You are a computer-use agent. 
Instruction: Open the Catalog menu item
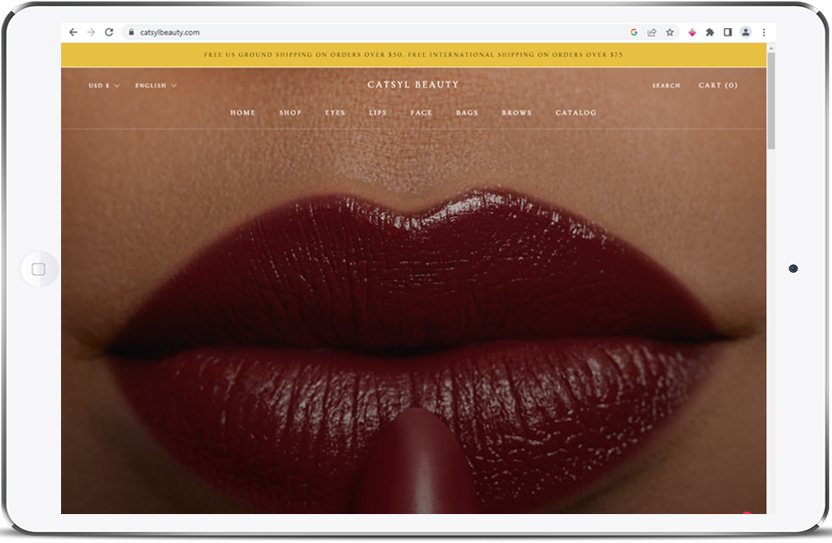(x=576, y=113)
